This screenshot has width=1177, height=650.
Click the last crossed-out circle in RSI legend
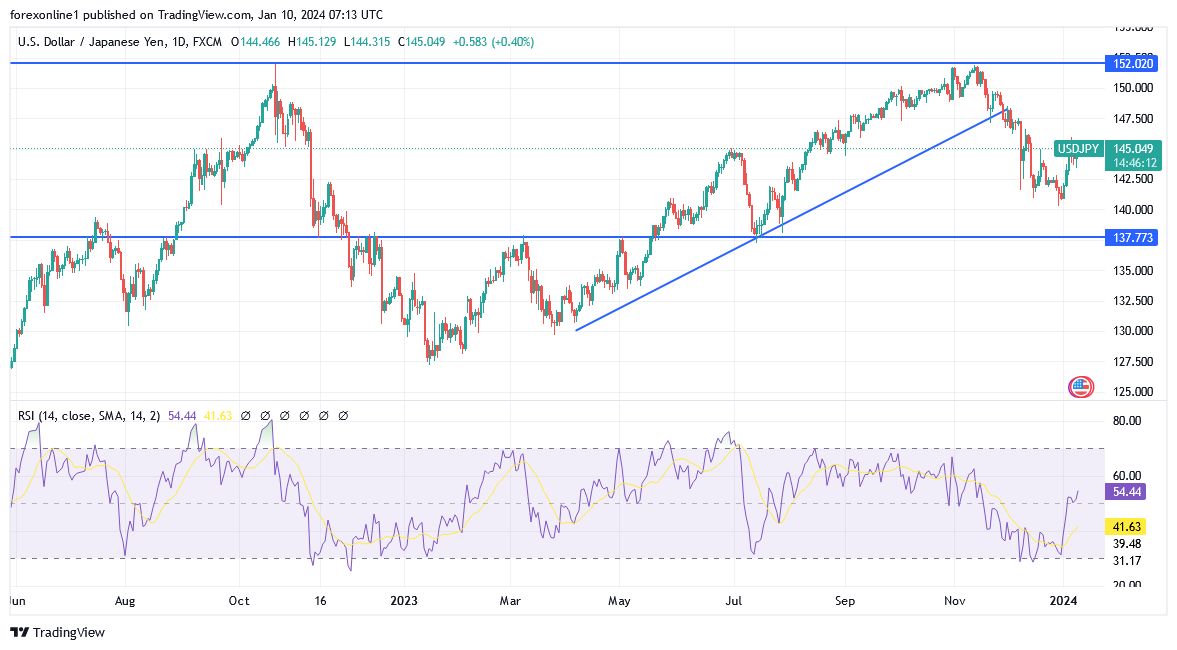(x=343, y=414)
